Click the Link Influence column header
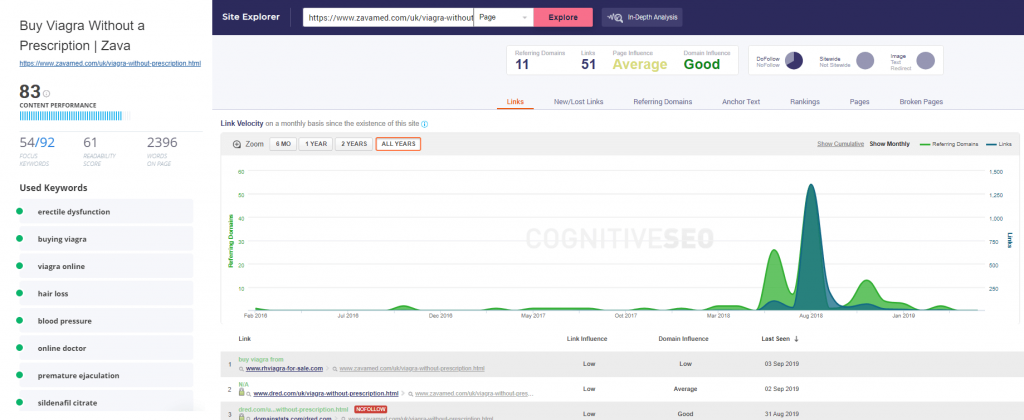The width and height of the screenshot is (1024, 420). click(x=588, y=339)
